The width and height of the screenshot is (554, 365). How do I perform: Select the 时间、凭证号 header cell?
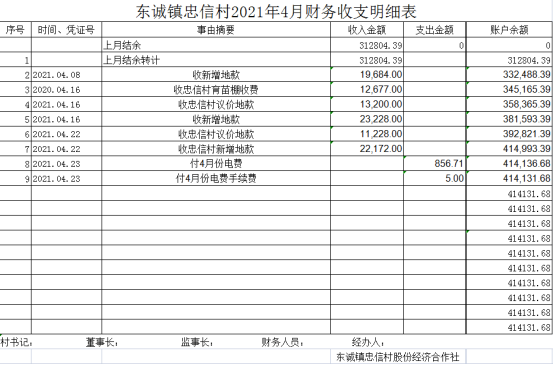click(66, 30)
